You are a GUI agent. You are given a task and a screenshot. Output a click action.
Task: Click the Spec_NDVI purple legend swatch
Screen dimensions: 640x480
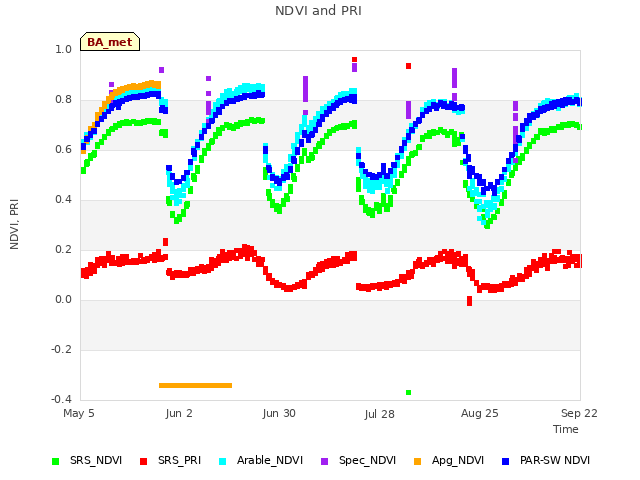(324, 462)
